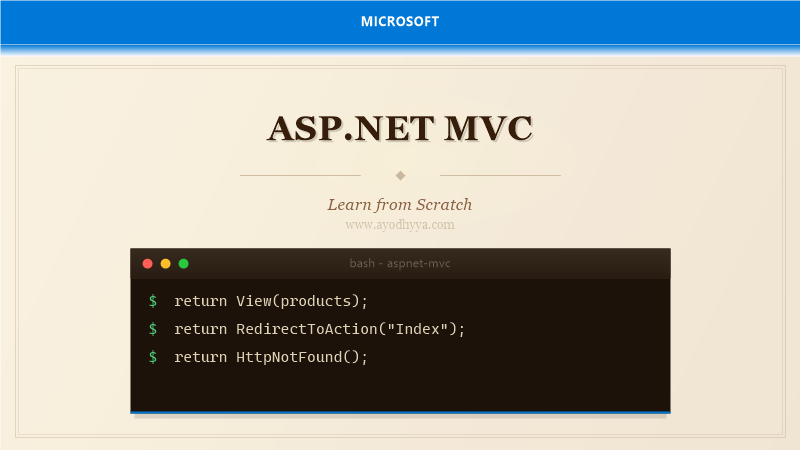Click the dollar prompt before HttpNotFound
The image size is (800, 450).
(x=153, y=357)
